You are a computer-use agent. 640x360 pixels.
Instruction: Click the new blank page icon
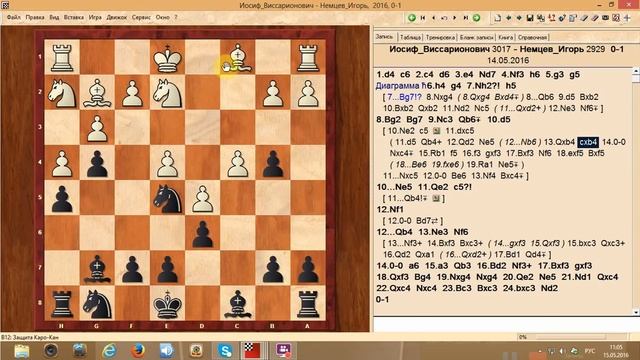tap(498, 18)
